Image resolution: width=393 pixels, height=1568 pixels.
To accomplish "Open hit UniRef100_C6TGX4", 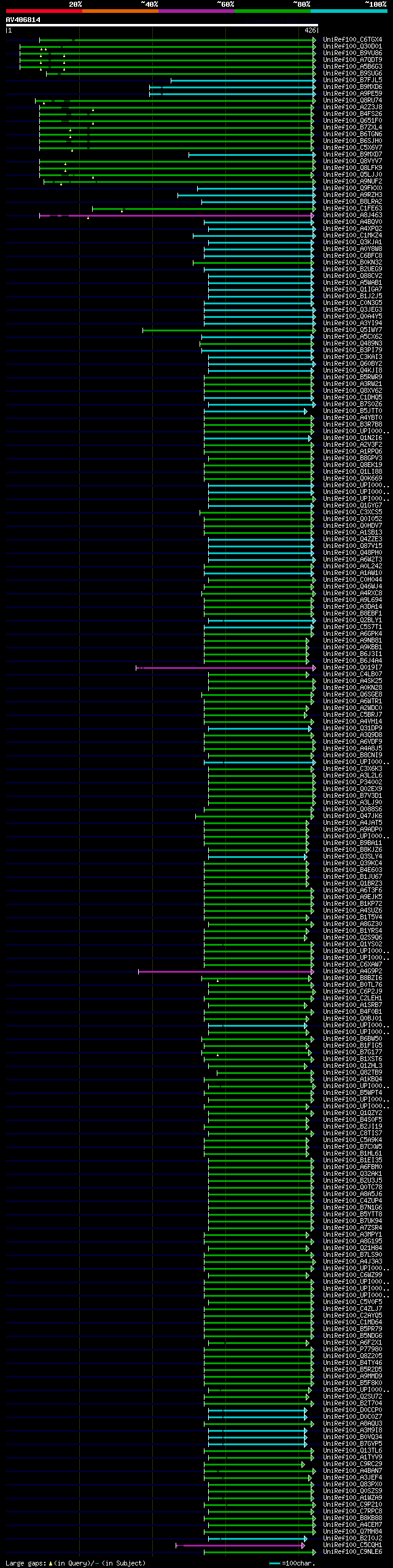I will pyautogui.click(x=352, y=40).
